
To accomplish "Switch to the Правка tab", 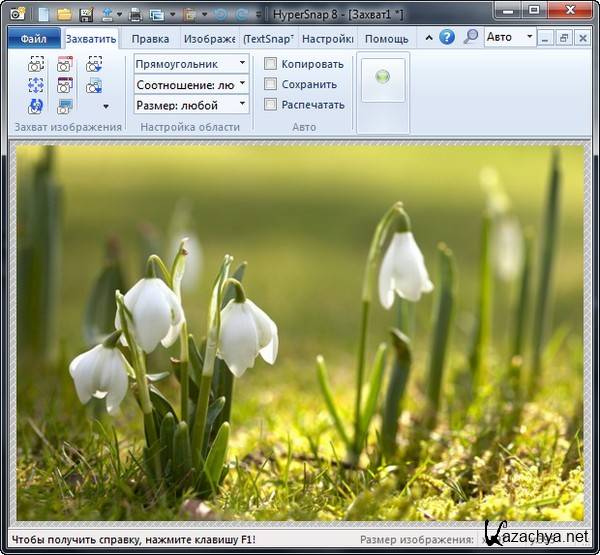I will (150, 39).
